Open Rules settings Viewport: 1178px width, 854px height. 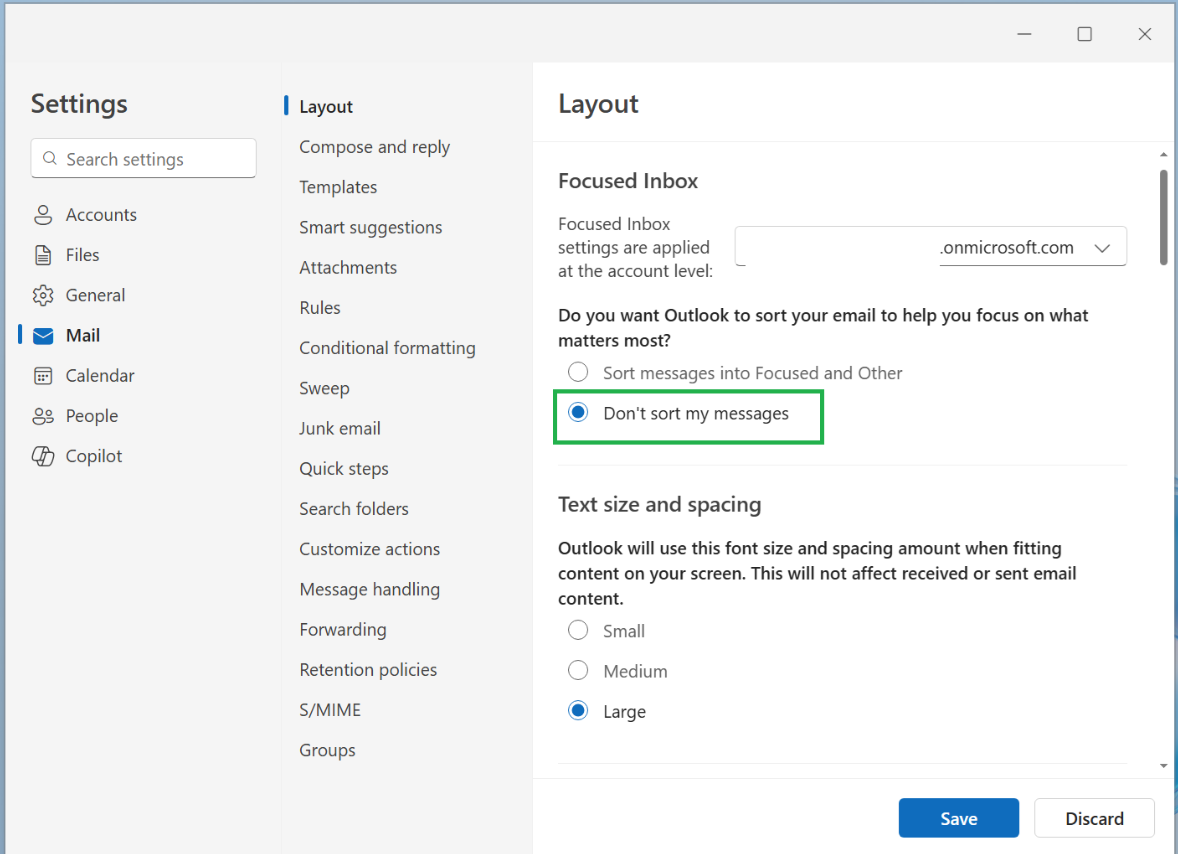coord(319,308)
